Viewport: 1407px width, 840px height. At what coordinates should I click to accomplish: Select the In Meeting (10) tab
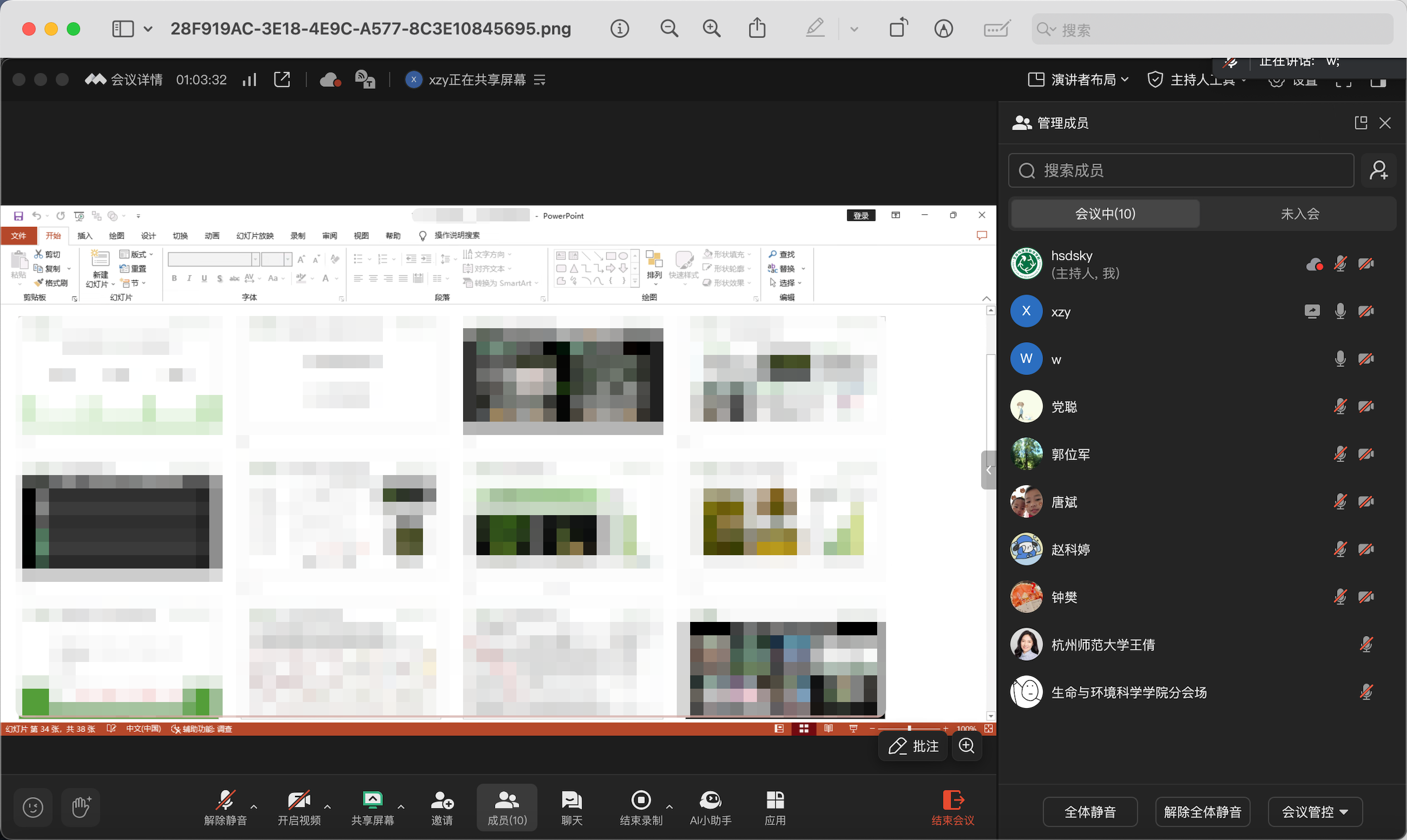tap(1105, 214)
